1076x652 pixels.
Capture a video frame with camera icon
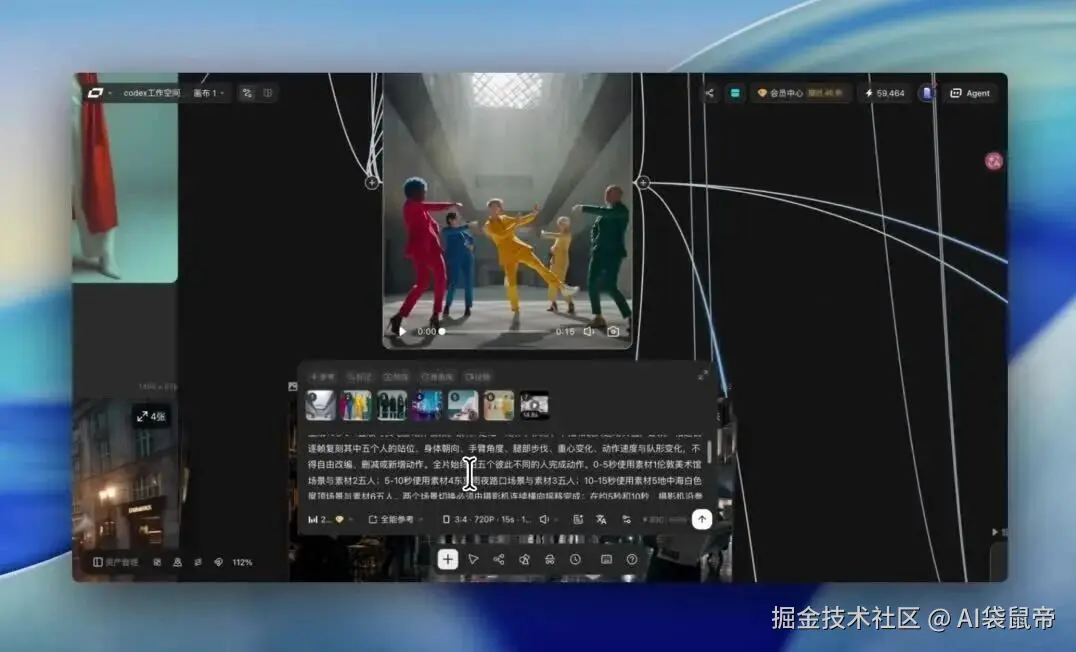(x=613, y=331)
